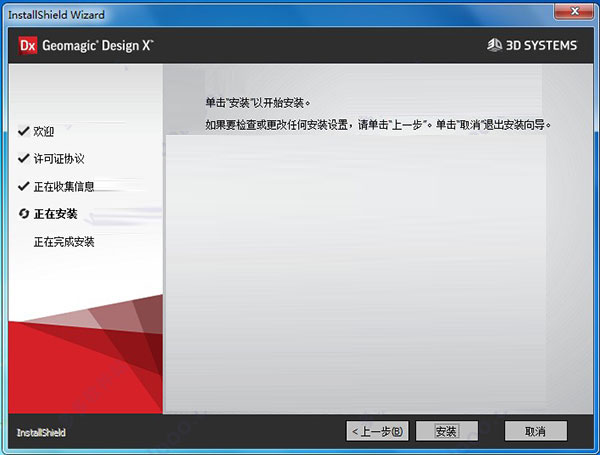Click the checkmark next to 许可证协议
600x455 pixels.
(23, 158)
